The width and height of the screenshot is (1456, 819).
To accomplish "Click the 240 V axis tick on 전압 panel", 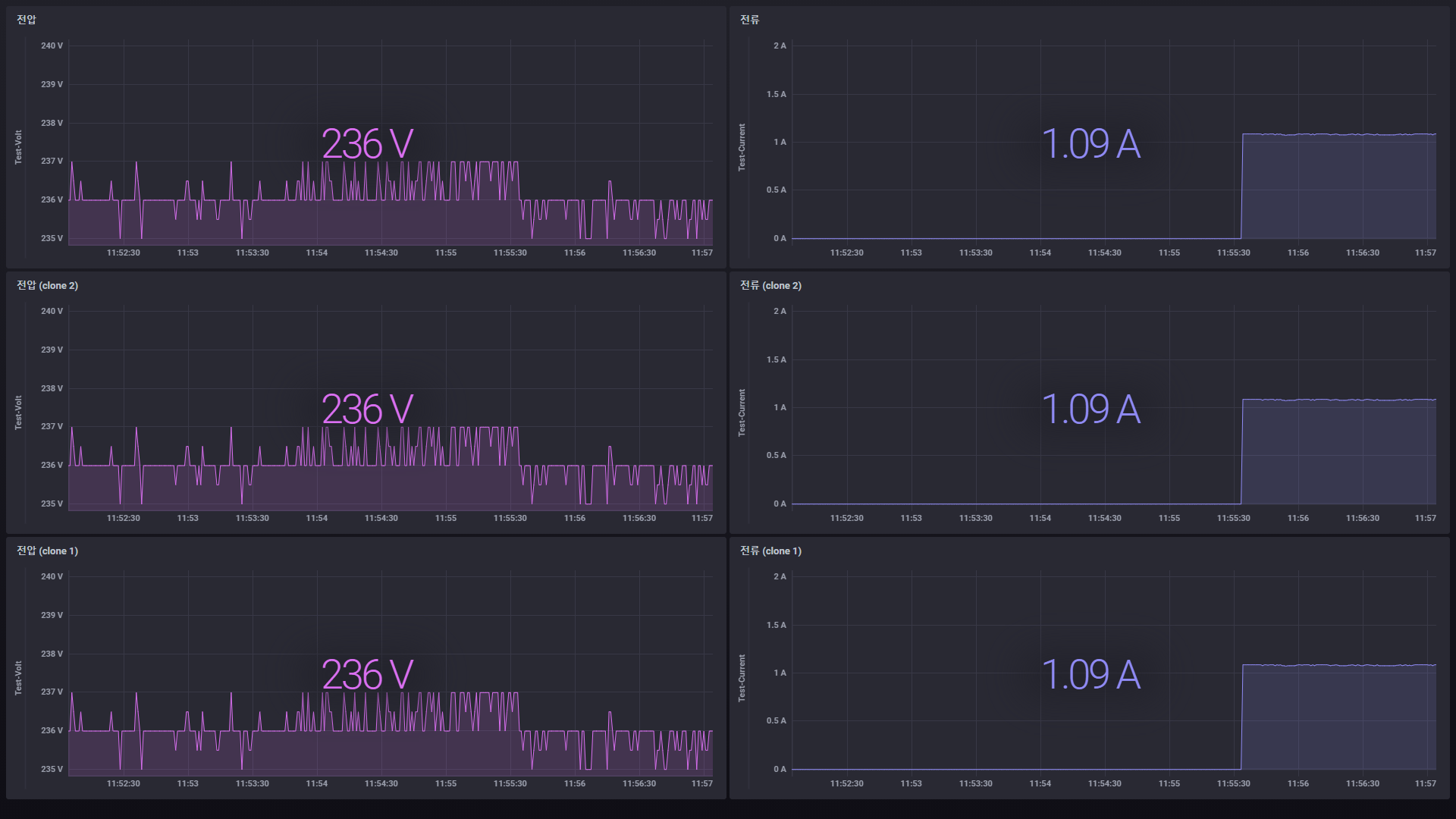I will click(x=51, y=45).
